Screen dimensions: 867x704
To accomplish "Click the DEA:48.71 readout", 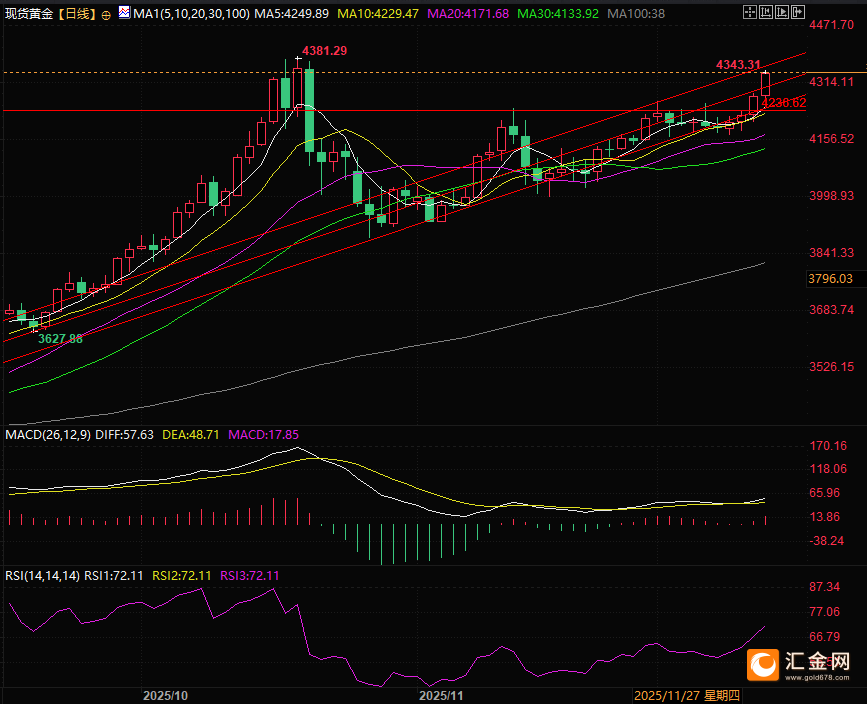I will [191, 435].
